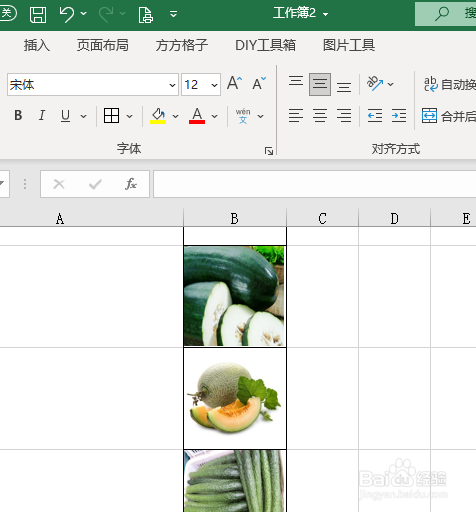Apply cell borders icon

coord(111,116)
